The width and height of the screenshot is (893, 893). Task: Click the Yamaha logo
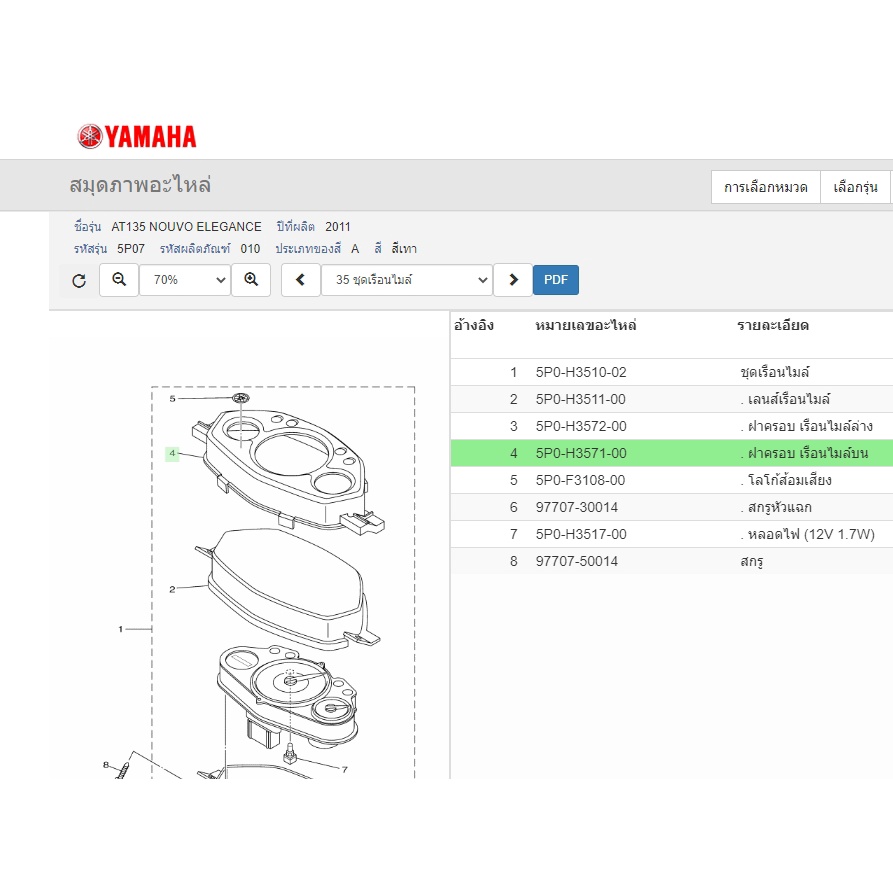coord(137,137)
